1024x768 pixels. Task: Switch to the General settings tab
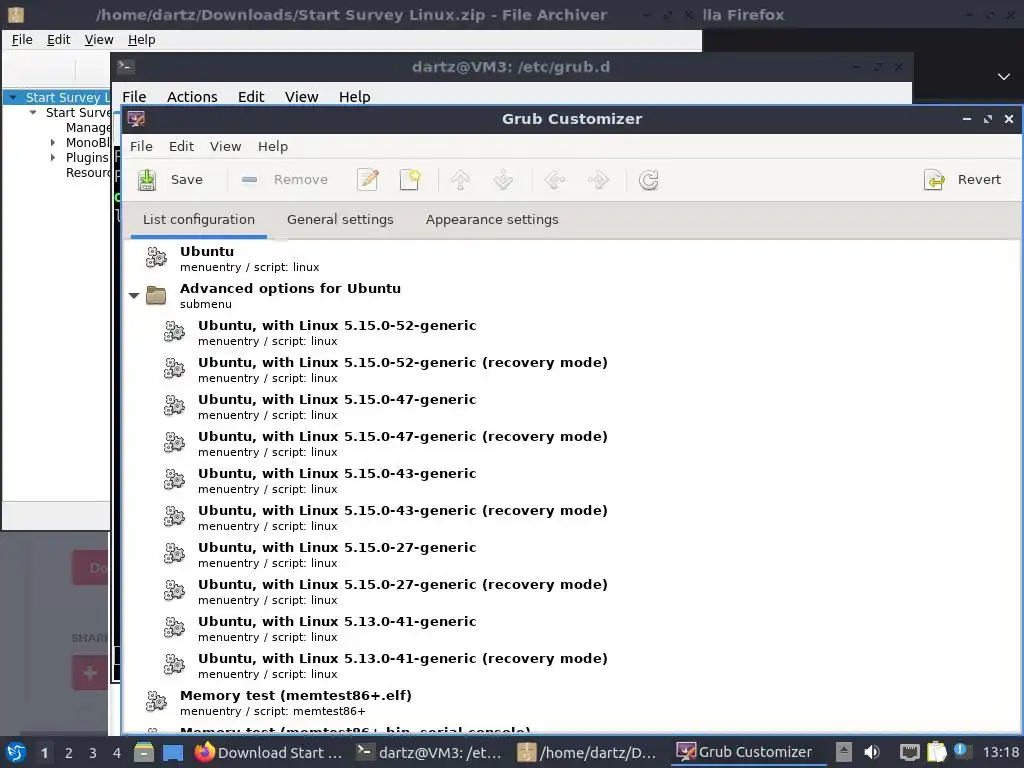[x=340, y=219]
